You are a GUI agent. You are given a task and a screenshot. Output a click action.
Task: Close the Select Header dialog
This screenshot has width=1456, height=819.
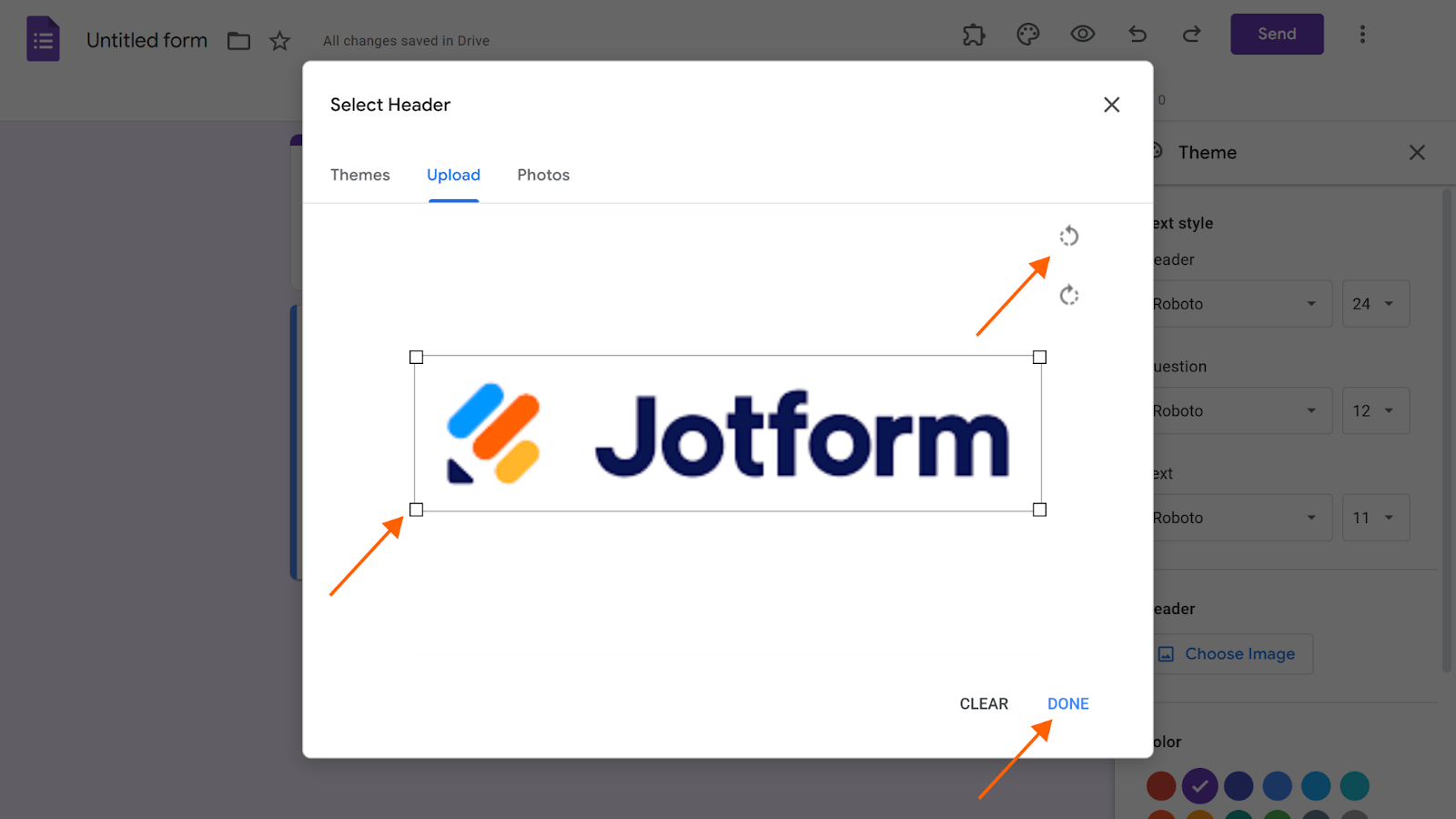[x=1112, y=105]
